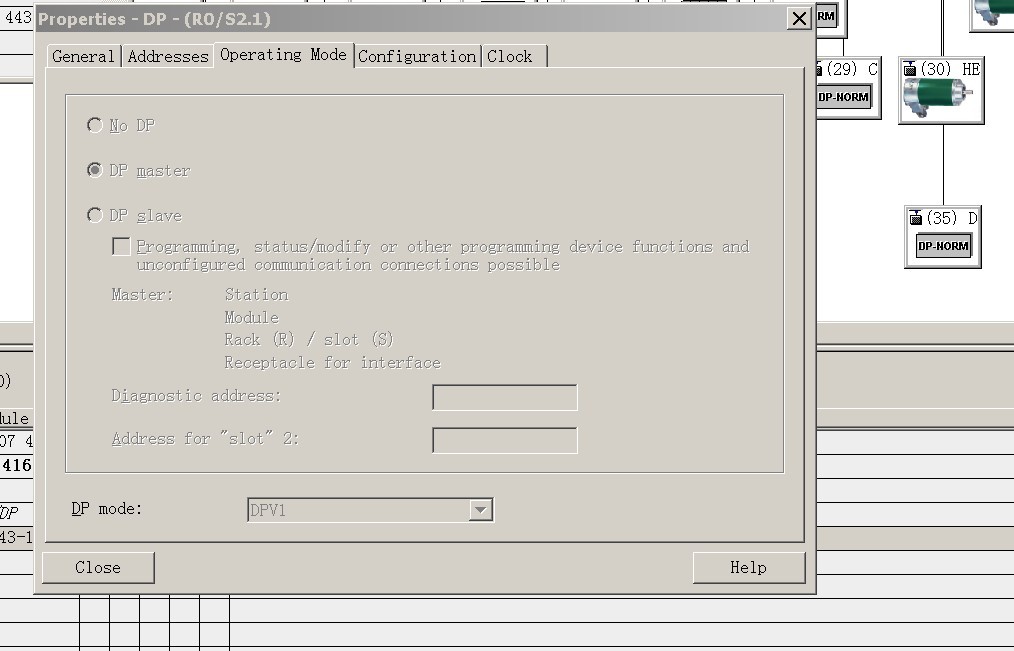Choose the No DP radio button
Screen dimensions: 1014x651
coord(95,125)
